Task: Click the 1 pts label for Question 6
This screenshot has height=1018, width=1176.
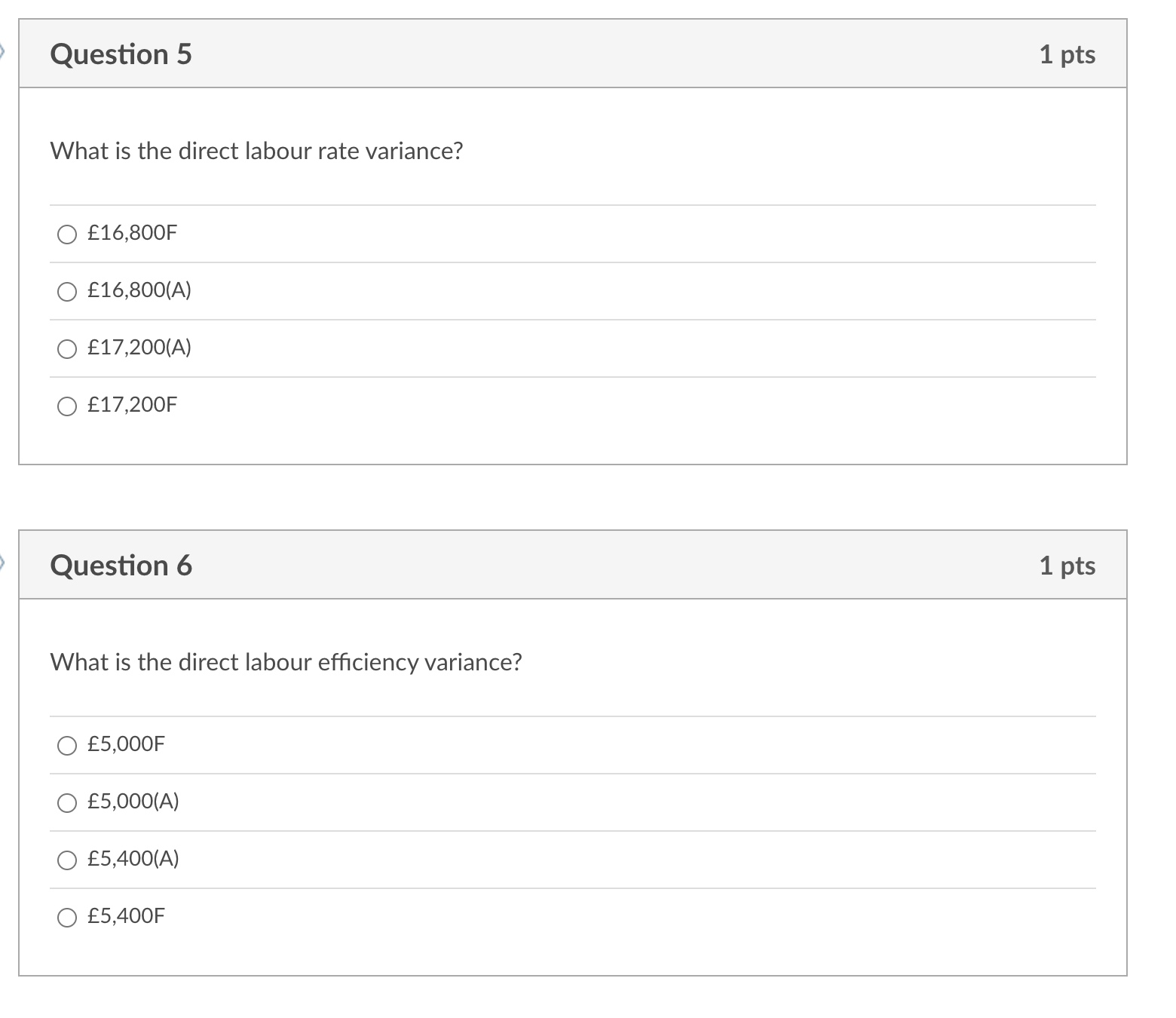Action: [x=1067, y=565]
